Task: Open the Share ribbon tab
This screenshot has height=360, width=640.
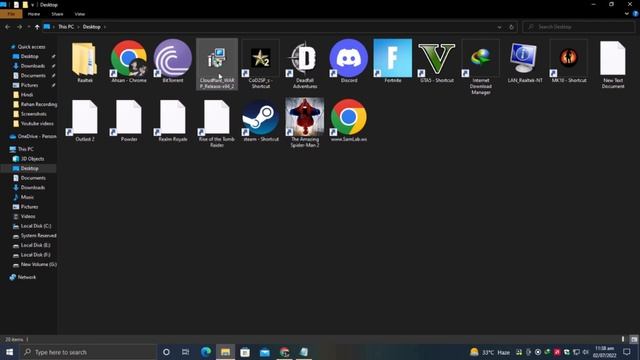Action: click(57, 14)
